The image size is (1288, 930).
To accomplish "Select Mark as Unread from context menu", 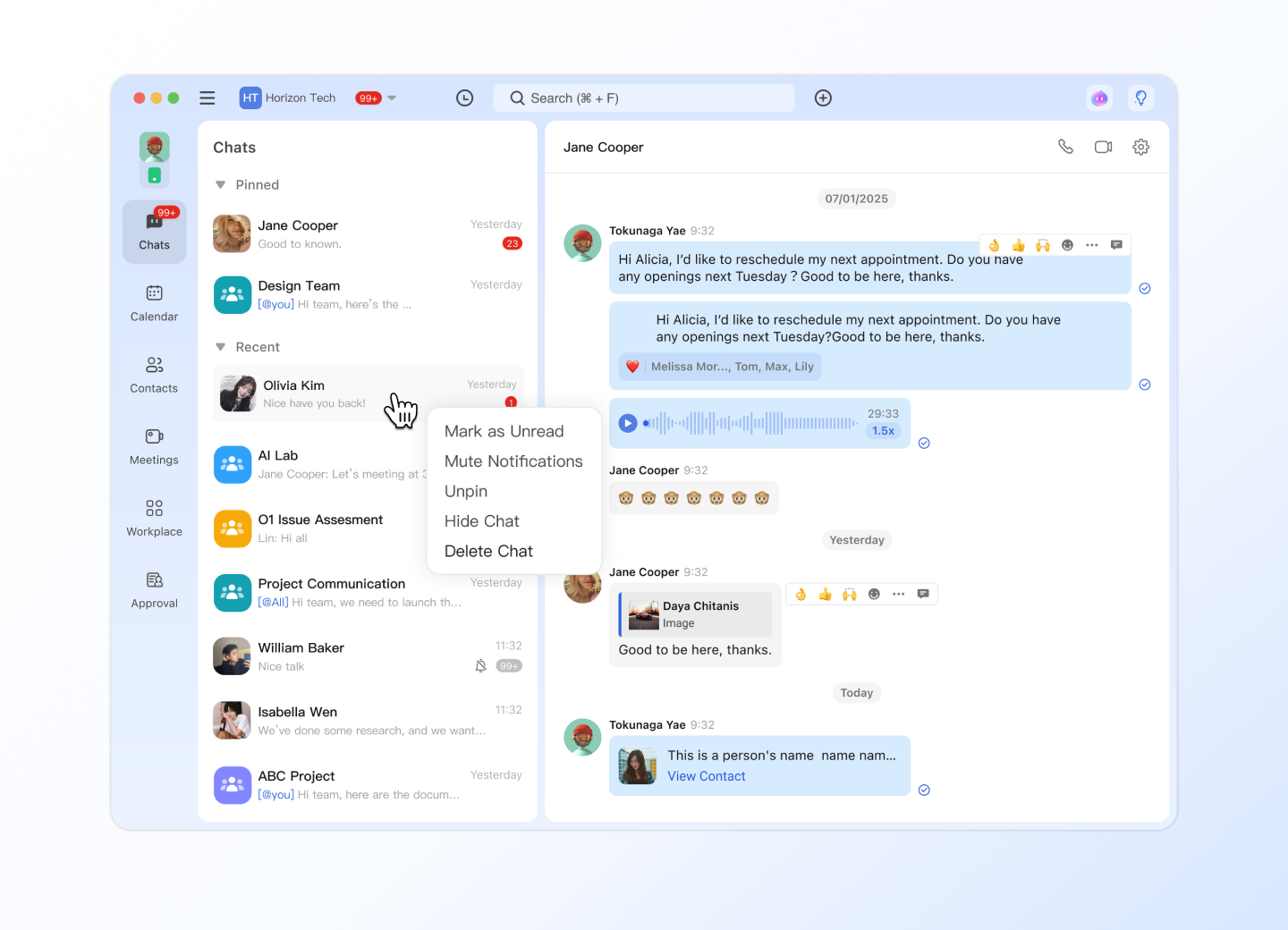I will pos(504,431).
